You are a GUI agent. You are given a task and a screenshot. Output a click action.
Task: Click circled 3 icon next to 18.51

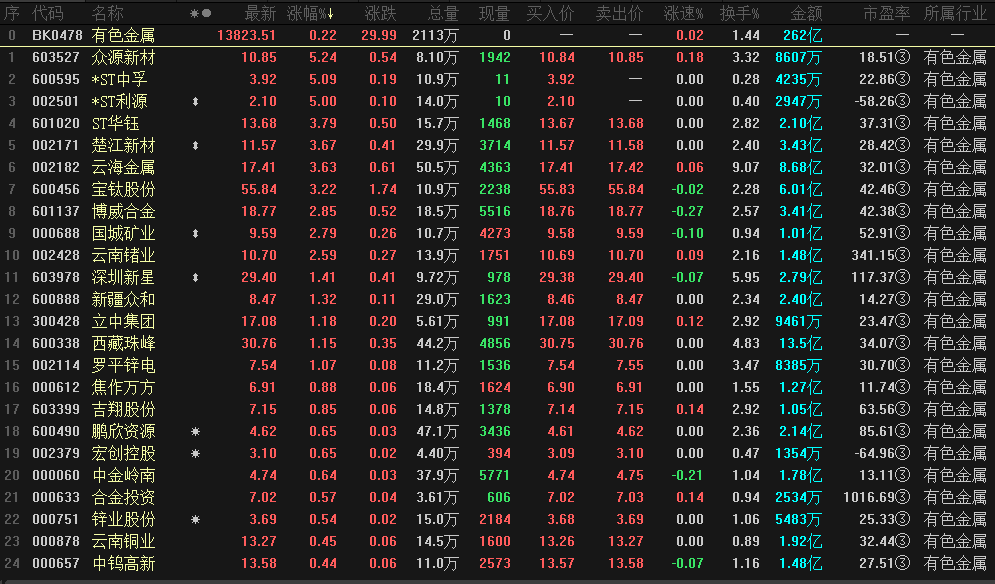tap(902, 57)
